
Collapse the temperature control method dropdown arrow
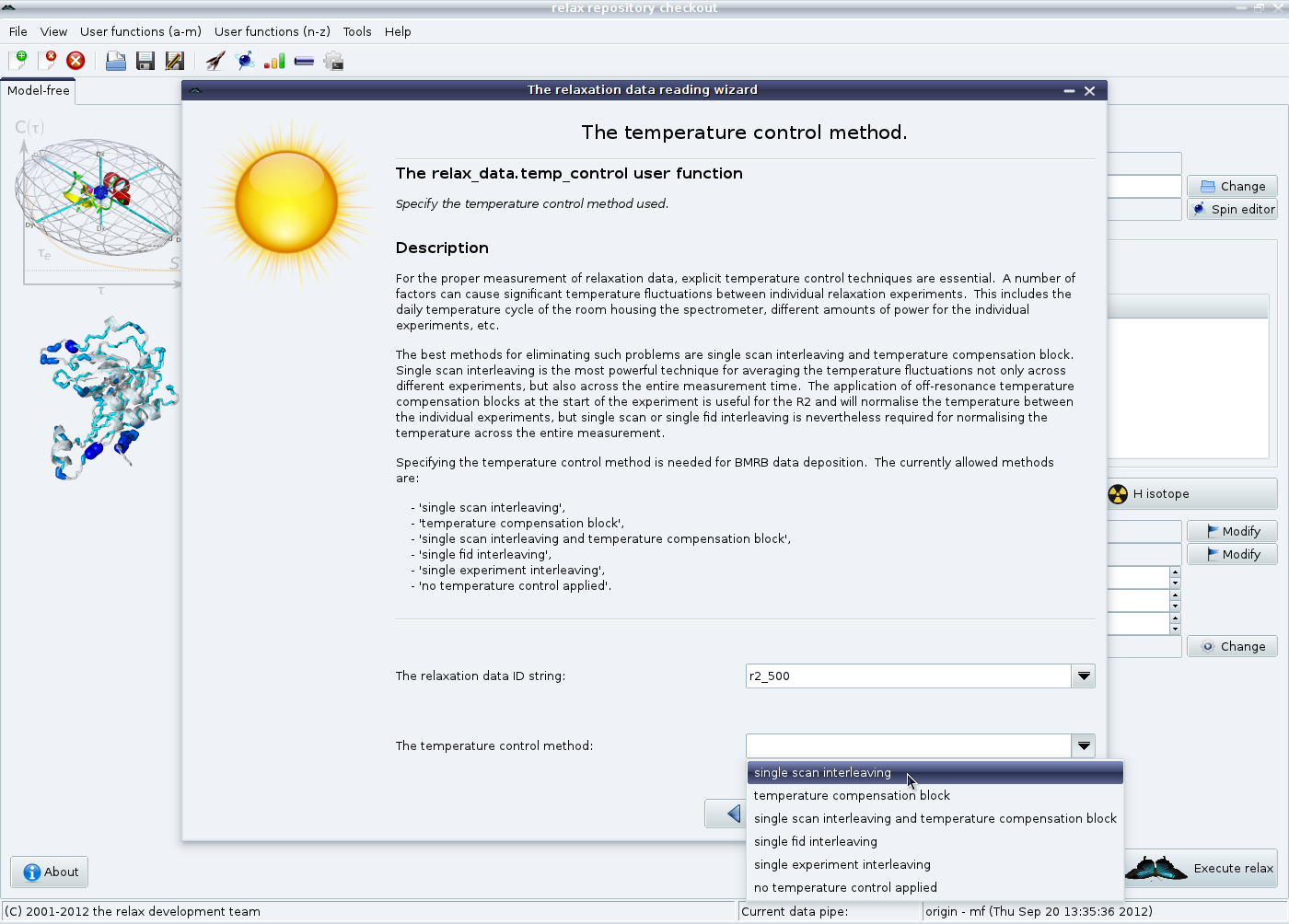1084,745
